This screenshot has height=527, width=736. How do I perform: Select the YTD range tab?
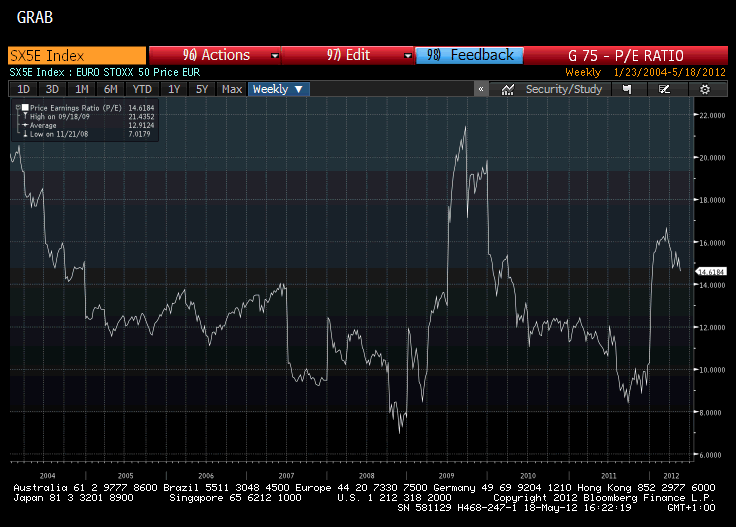click(142, 89)
